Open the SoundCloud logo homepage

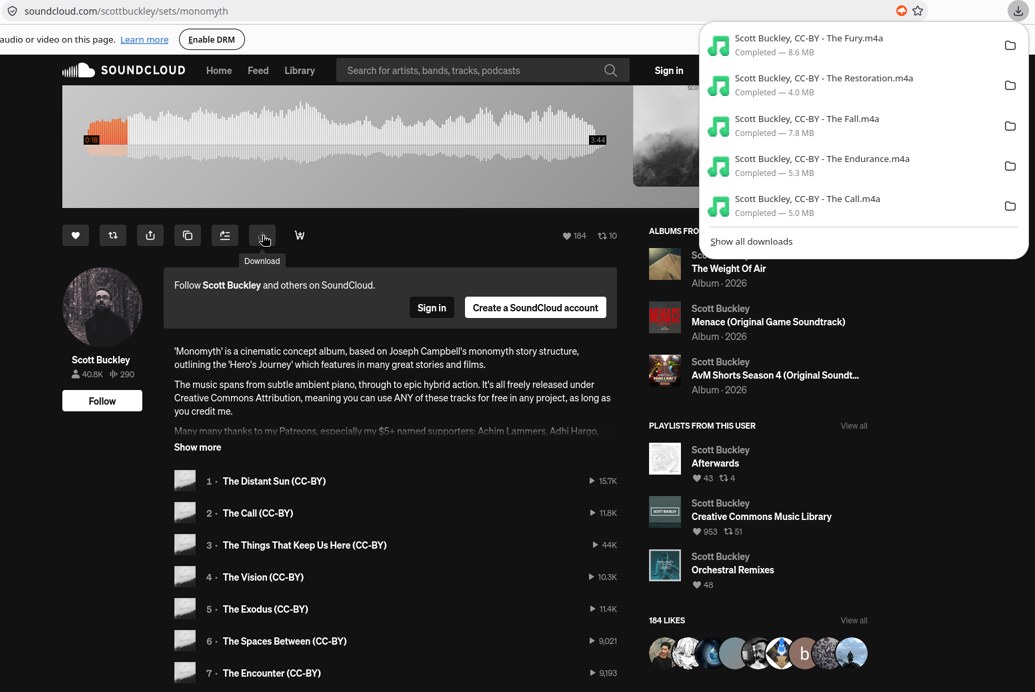pyautogui.click(x=123, y=70)
